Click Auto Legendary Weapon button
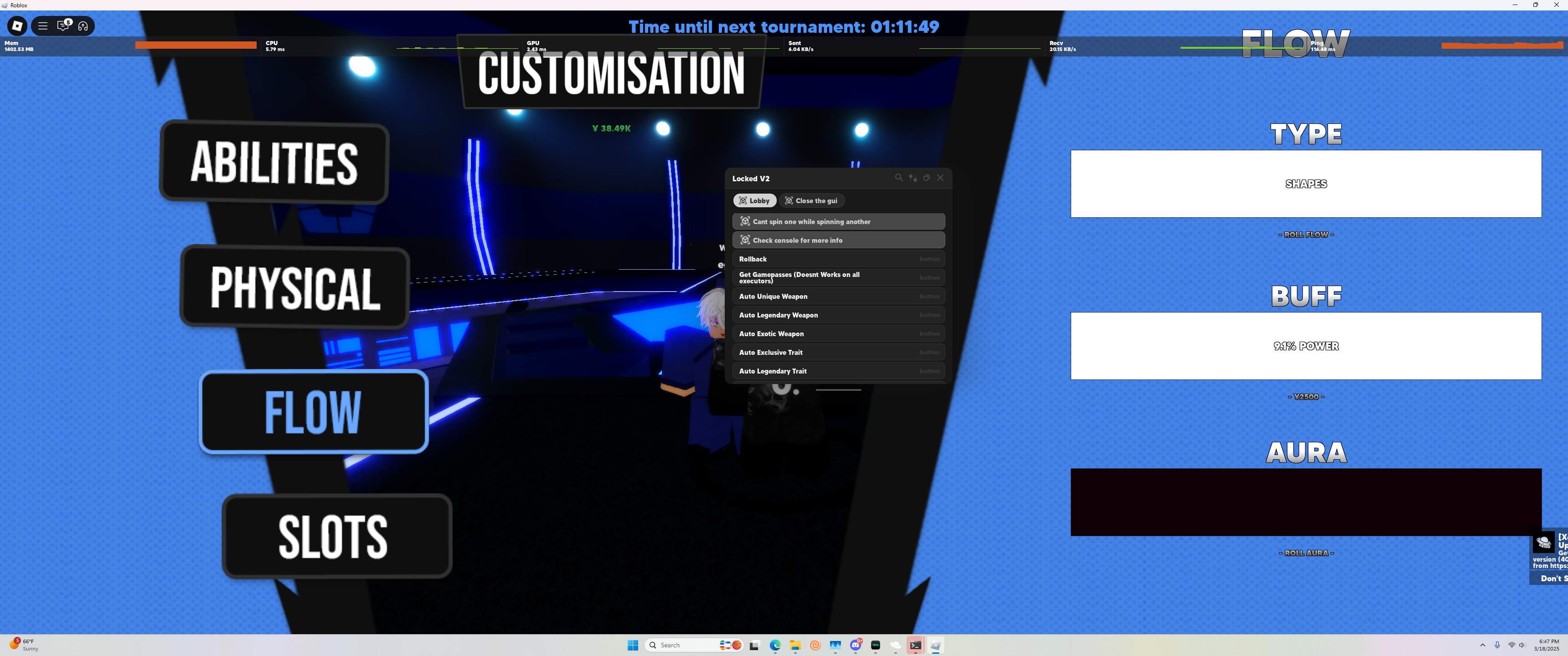This screenshot has height=656, width=1568. [x=838, y=315]
